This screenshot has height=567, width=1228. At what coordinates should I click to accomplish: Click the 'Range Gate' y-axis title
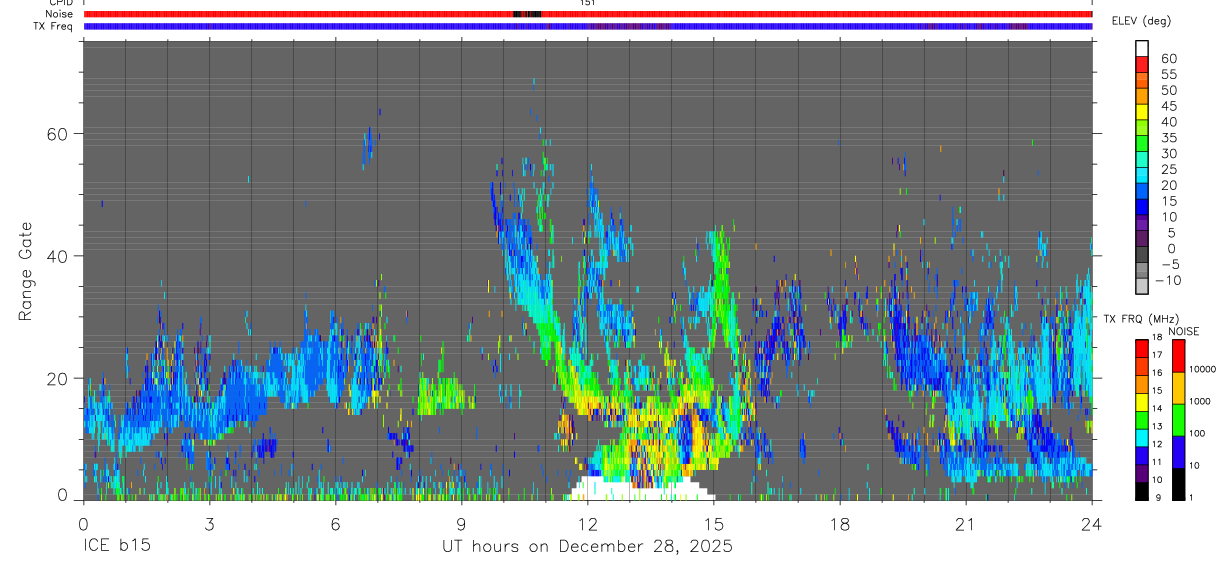pos(26,271)
